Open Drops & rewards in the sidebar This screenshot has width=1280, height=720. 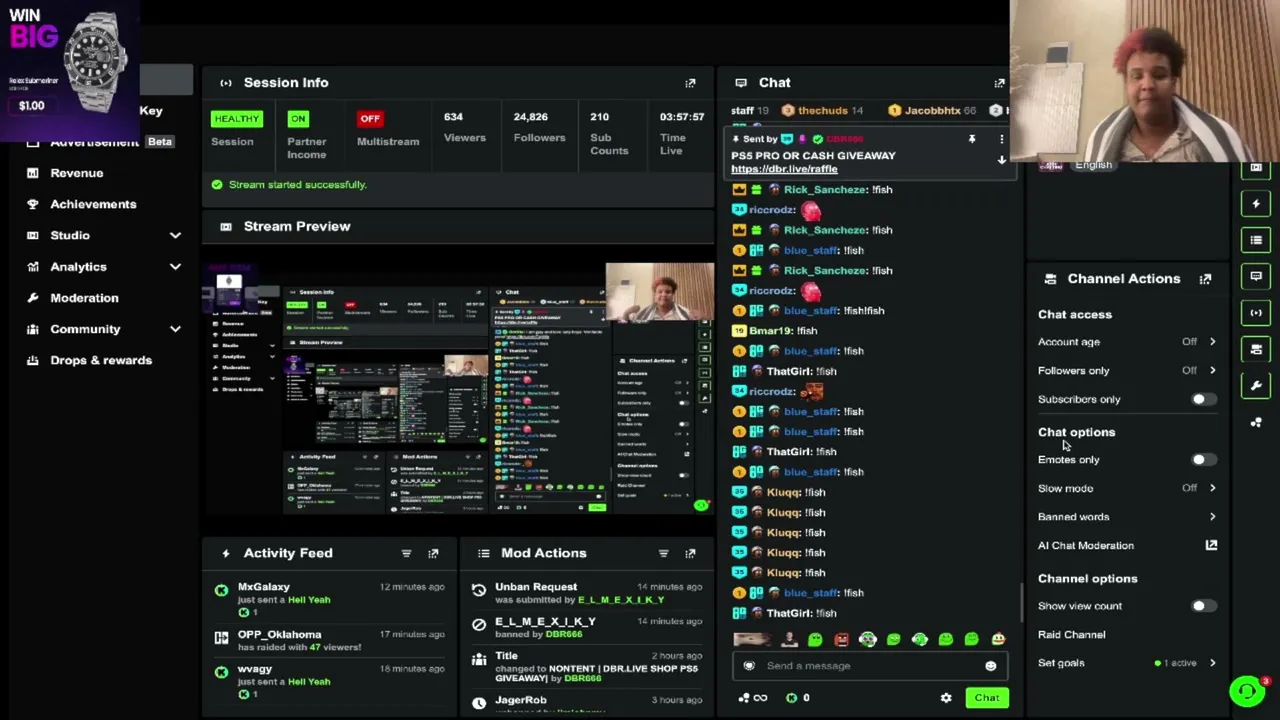[x=101, y=360]
